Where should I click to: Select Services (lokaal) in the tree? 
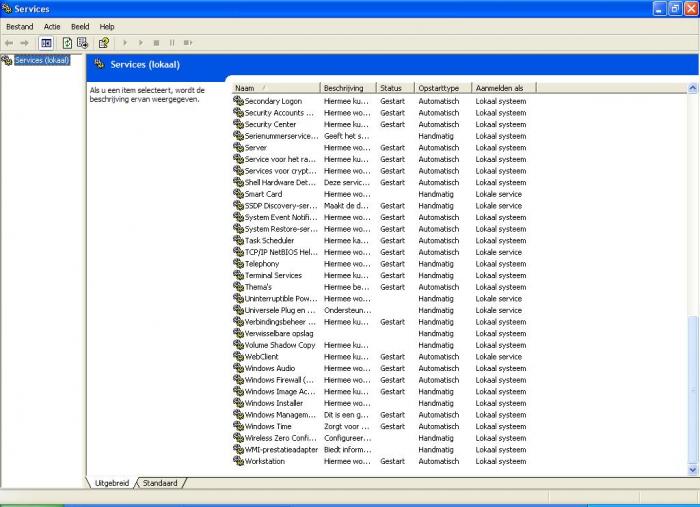pyautogui.click(x=42, y=60)
